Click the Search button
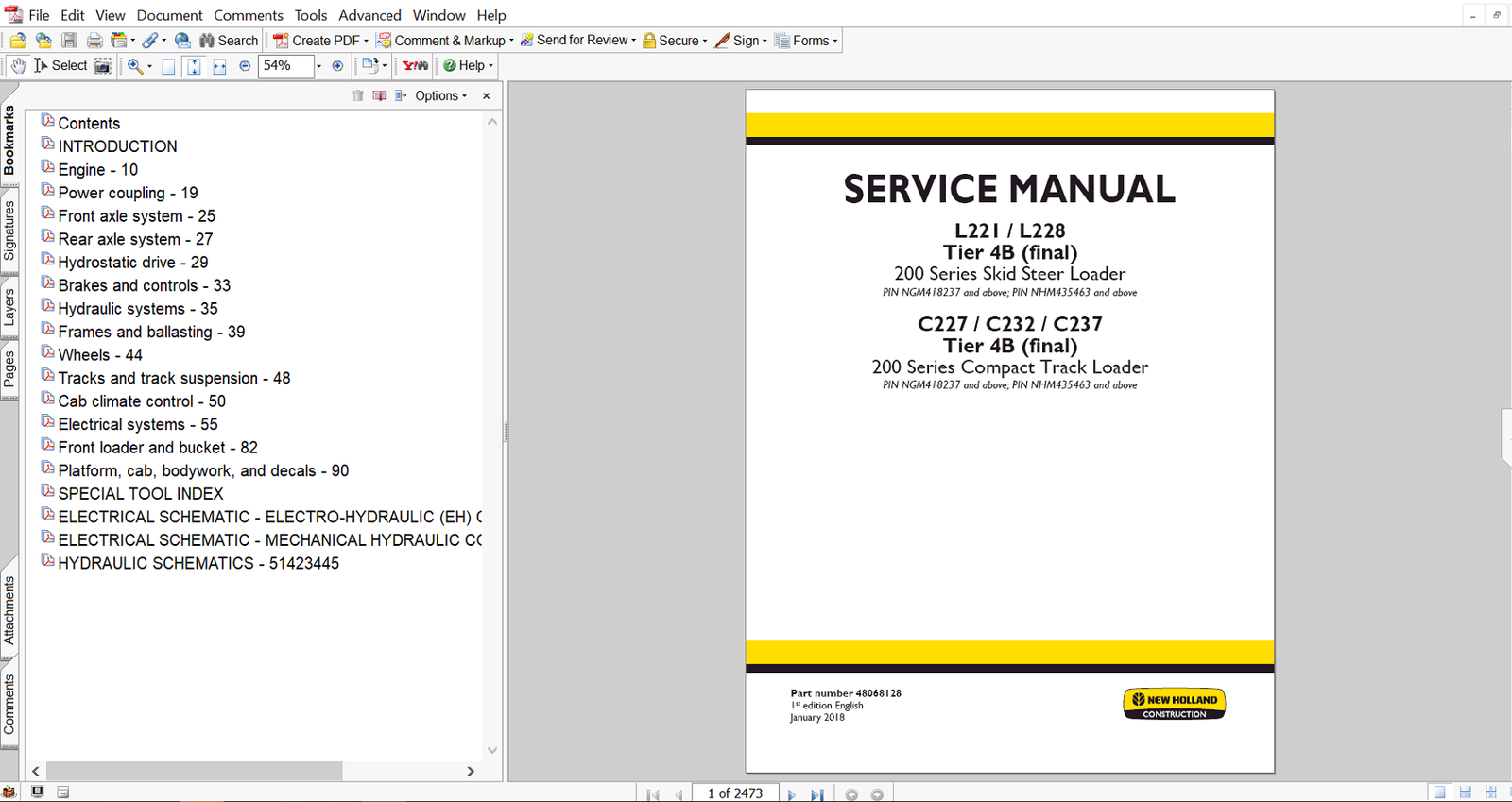This screenshot has width=1512, height=802. (229, 41)
